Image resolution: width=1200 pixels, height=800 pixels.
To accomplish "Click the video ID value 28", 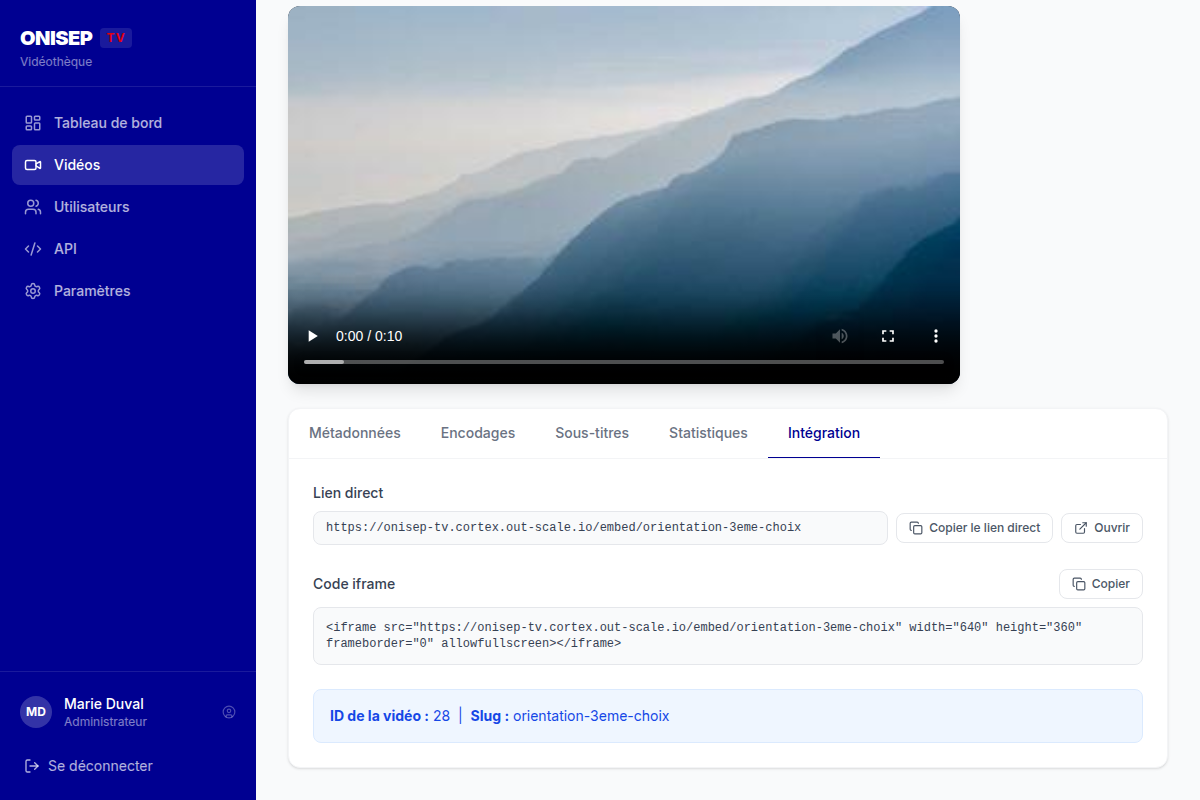I will (441, 716).
